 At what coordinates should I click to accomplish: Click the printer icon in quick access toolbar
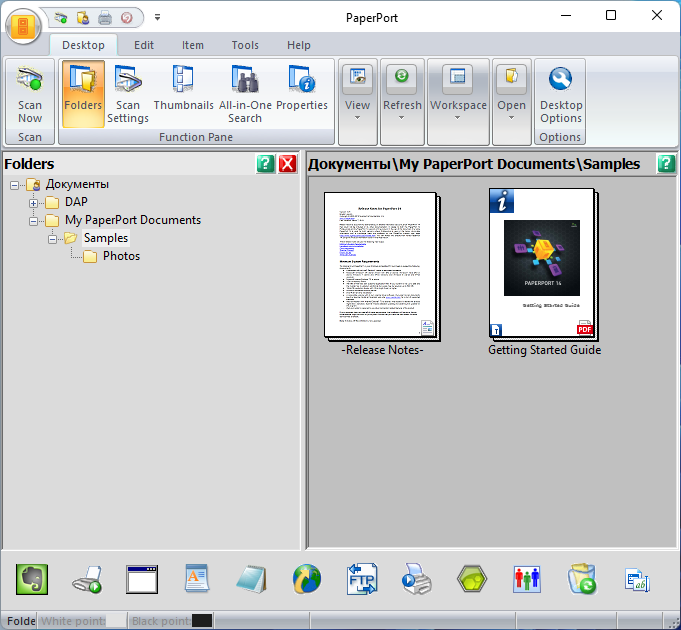coord(105,18)
